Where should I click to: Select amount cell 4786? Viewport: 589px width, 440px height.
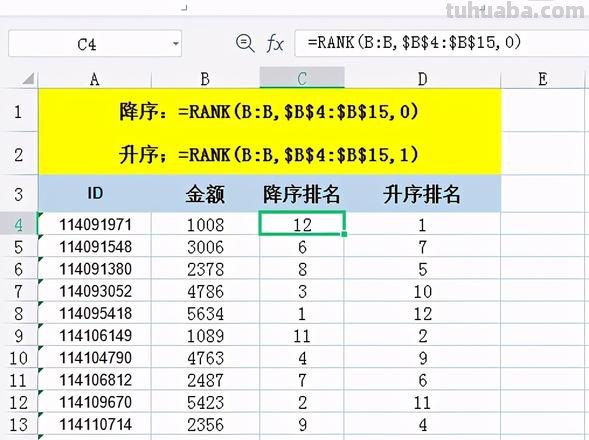(205, 291)
